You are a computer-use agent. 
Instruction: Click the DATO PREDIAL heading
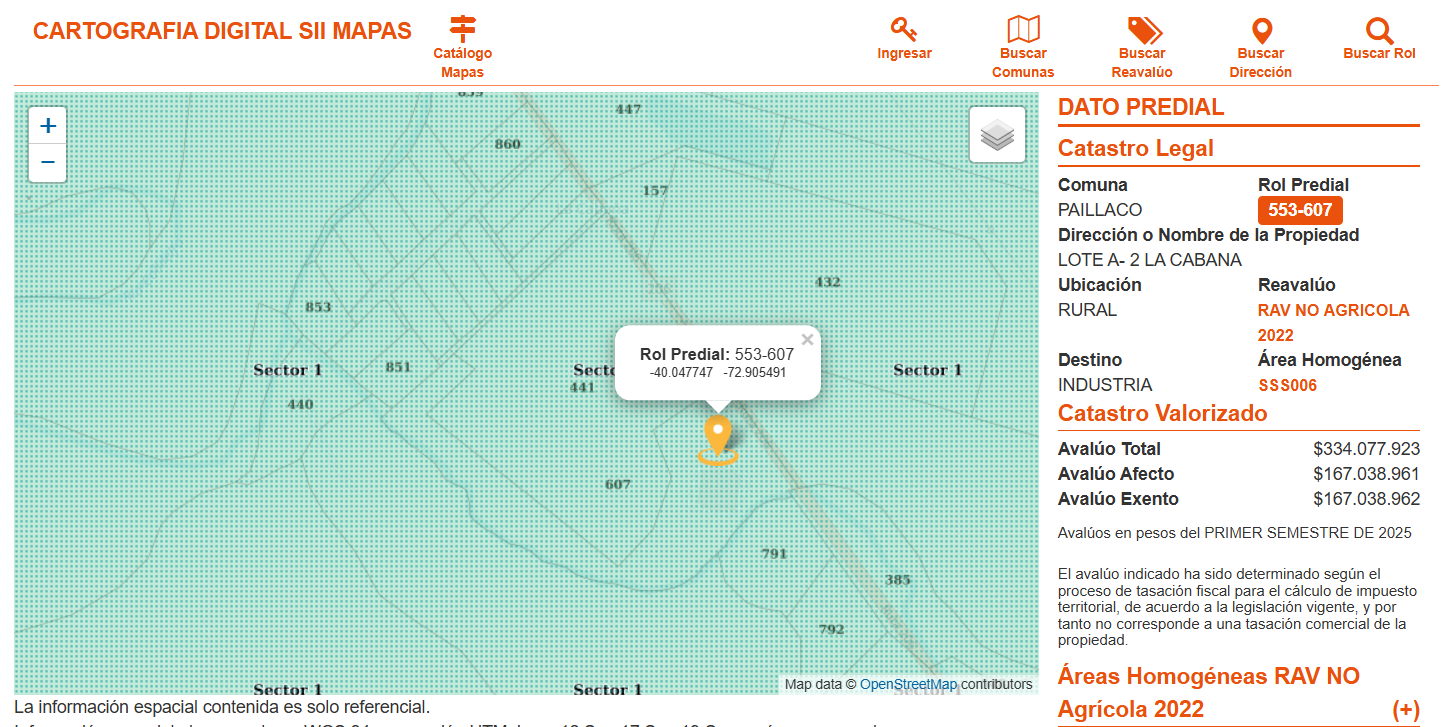(1141, 108)
